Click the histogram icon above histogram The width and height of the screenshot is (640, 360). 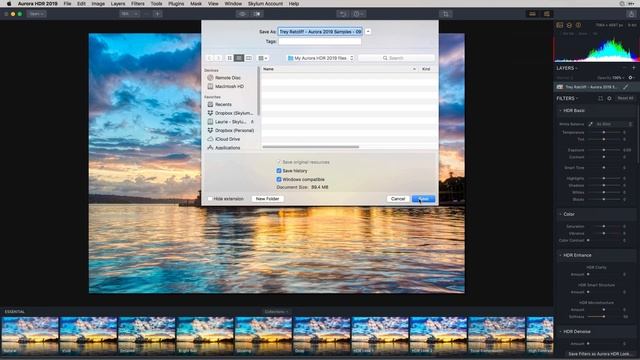(560, 25)
